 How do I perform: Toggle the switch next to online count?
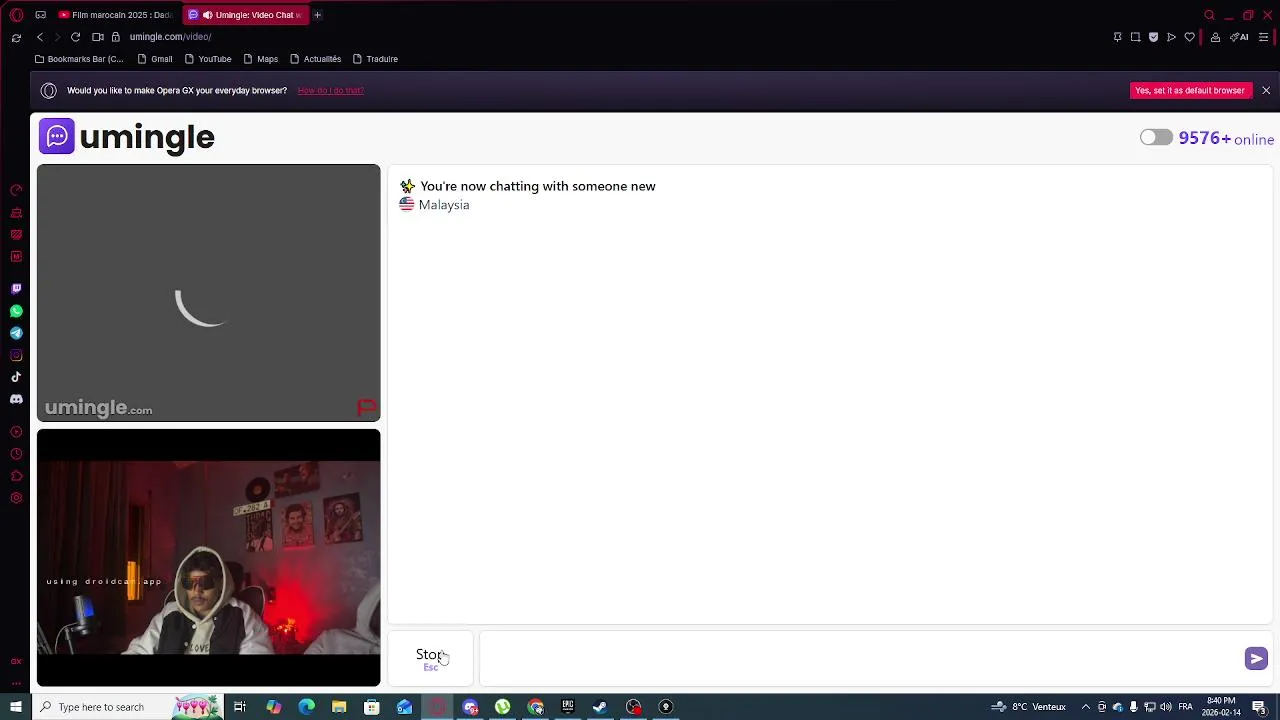(1156, 138)
